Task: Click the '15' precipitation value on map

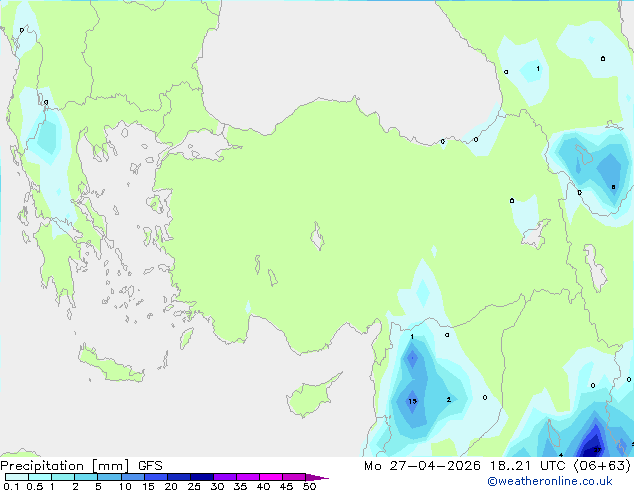Action: pos(412,401)
